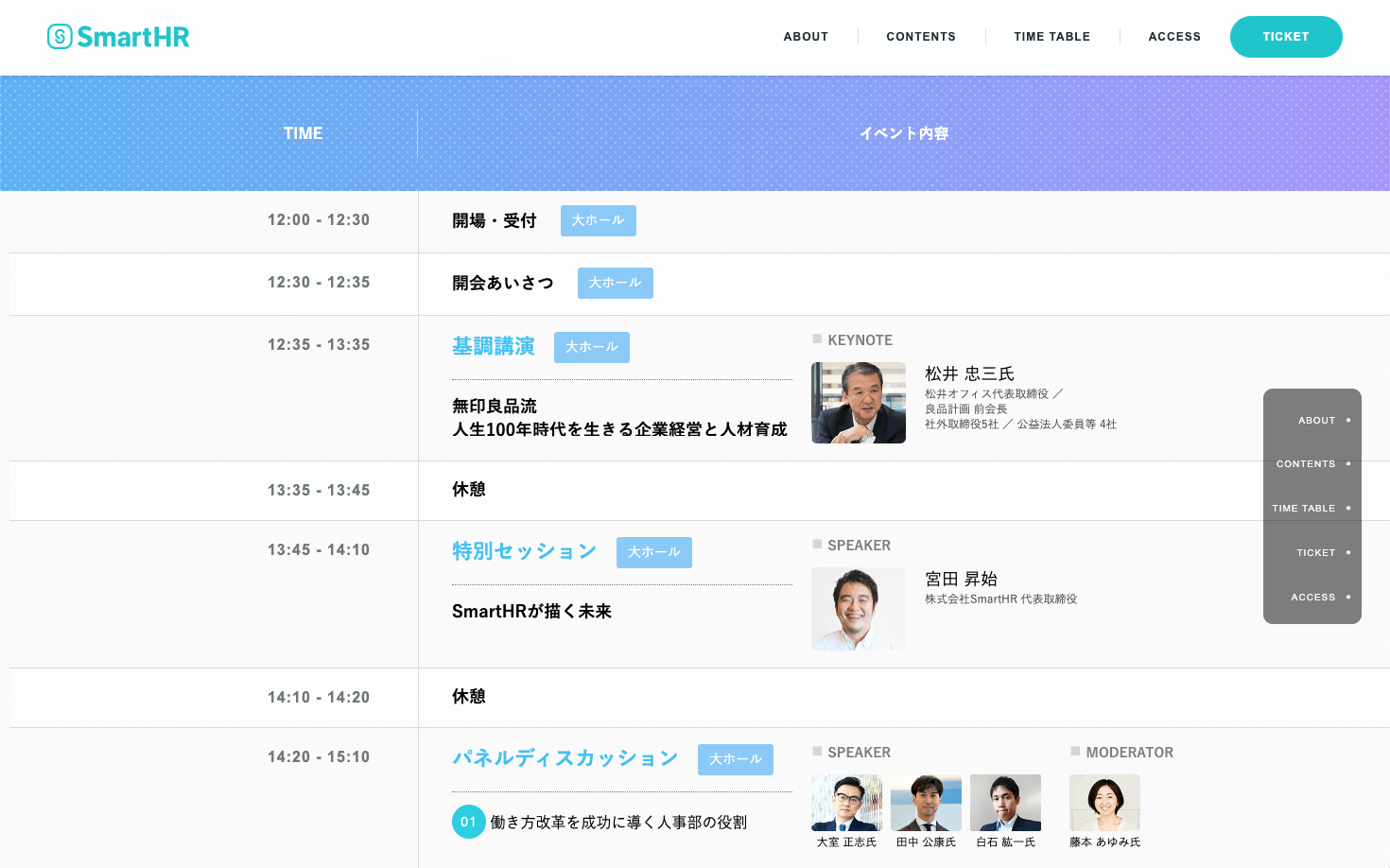Click the name caption 藤本 あゆみ氏
Viewport: 1390px width, 868px height.
[1104, 842]
